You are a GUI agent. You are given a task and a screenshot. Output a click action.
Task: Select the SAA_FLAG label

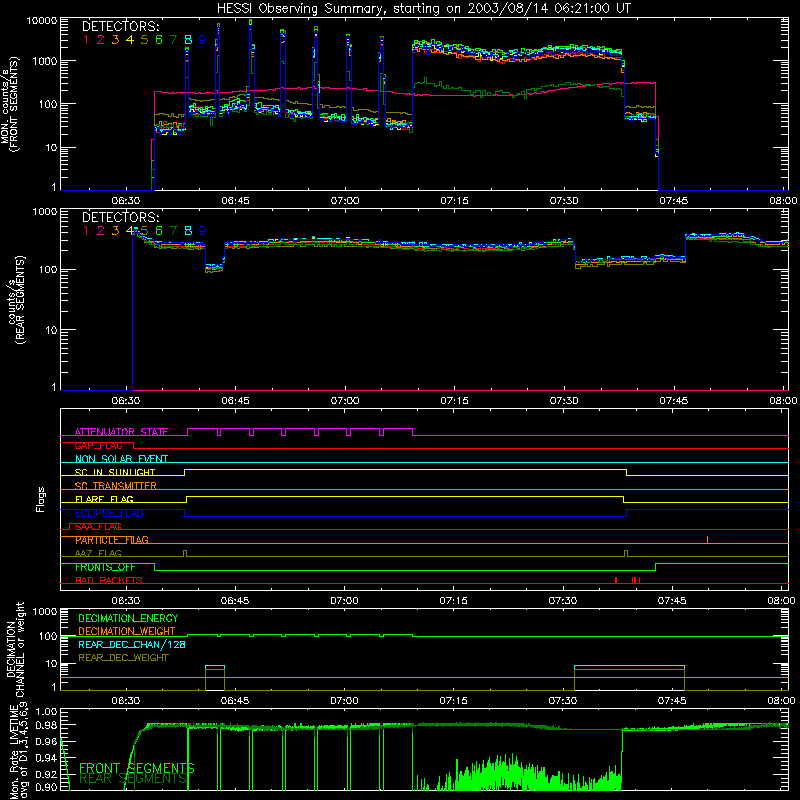click(98, 527)
